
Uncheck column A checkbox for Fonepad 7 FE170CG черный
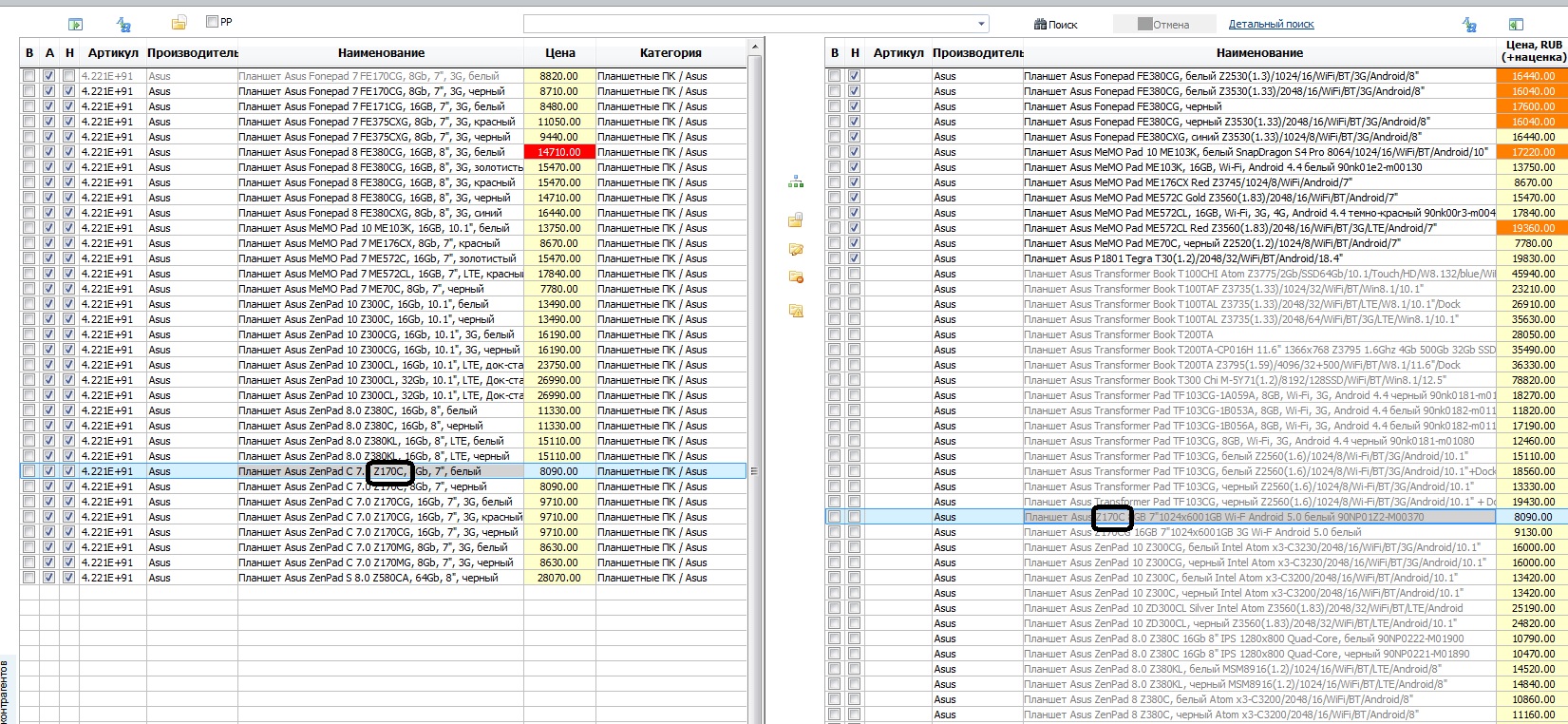click(x=49, y=91)
